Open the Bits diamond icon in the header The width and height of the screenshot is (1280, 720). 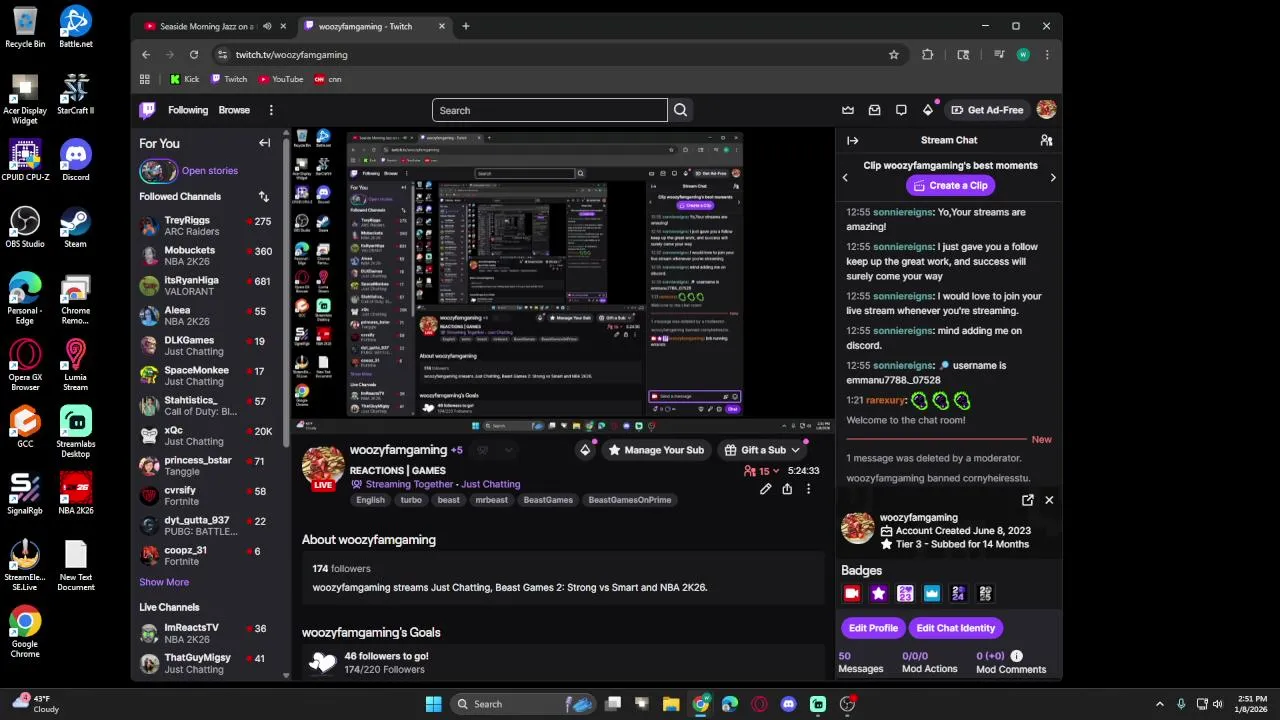(928, 110)
